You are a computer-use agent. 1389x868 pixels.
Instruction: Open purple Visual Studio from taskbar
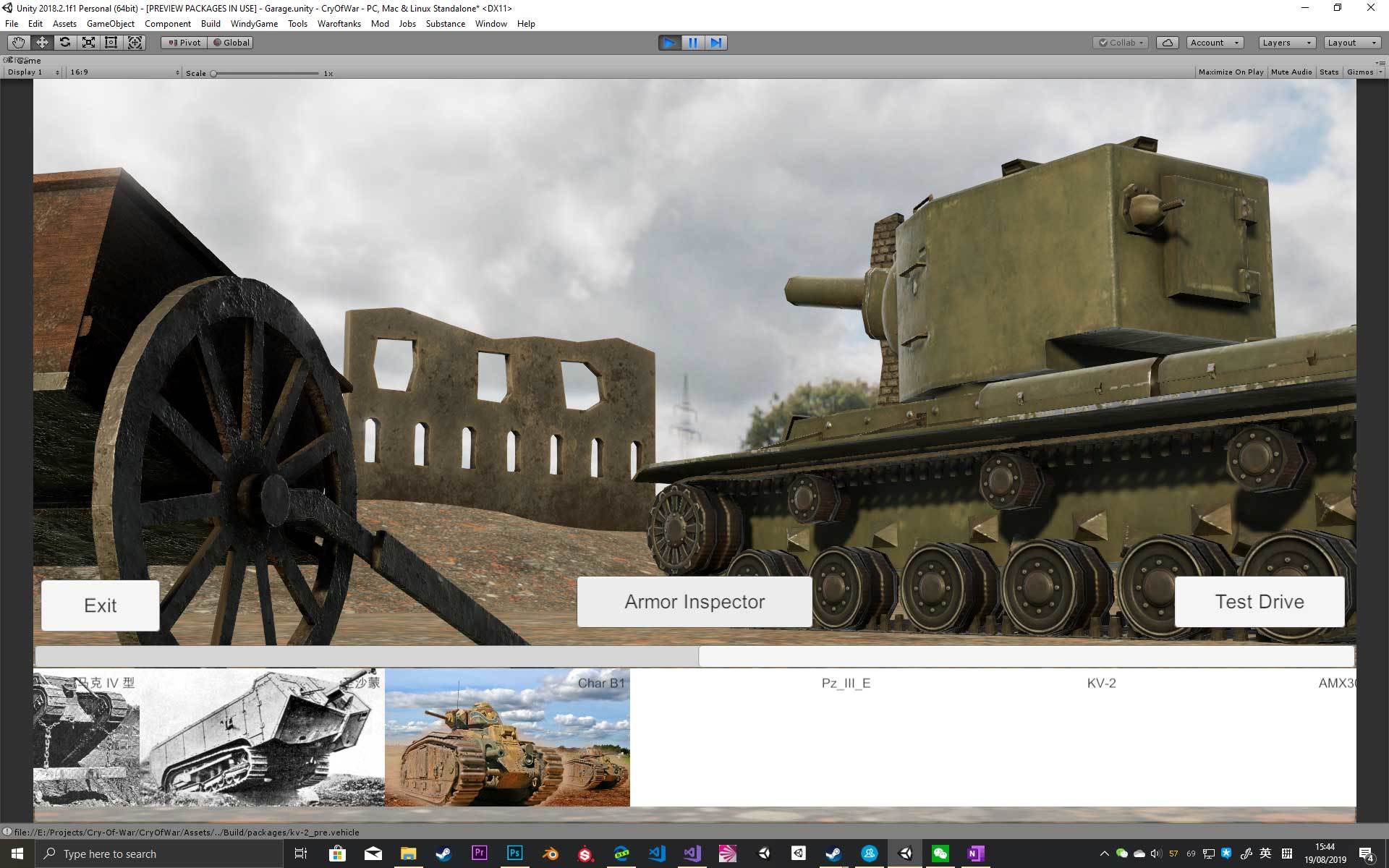(692, 854)
